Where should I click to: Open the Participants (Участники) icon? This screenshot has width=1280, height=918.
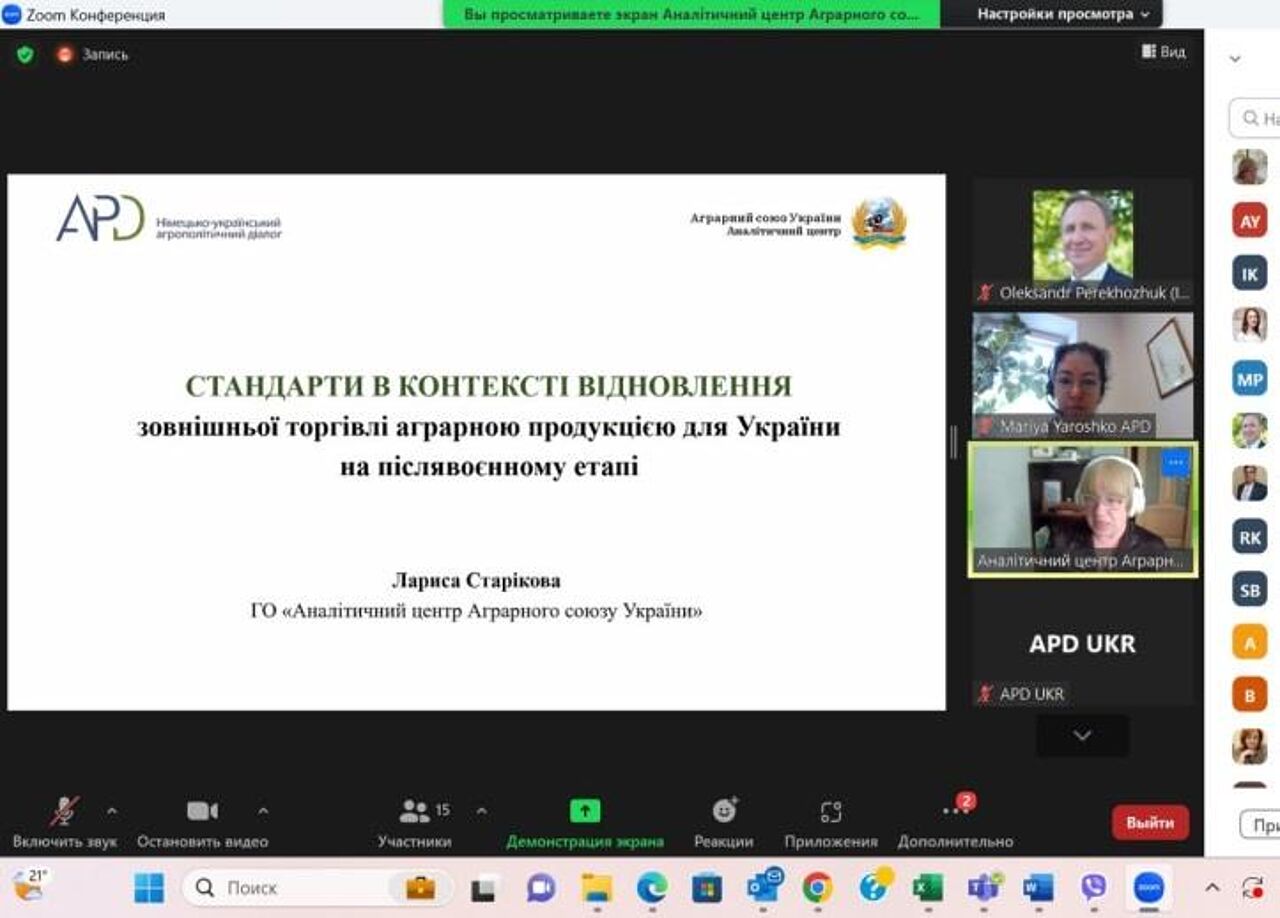click(415, 811)
